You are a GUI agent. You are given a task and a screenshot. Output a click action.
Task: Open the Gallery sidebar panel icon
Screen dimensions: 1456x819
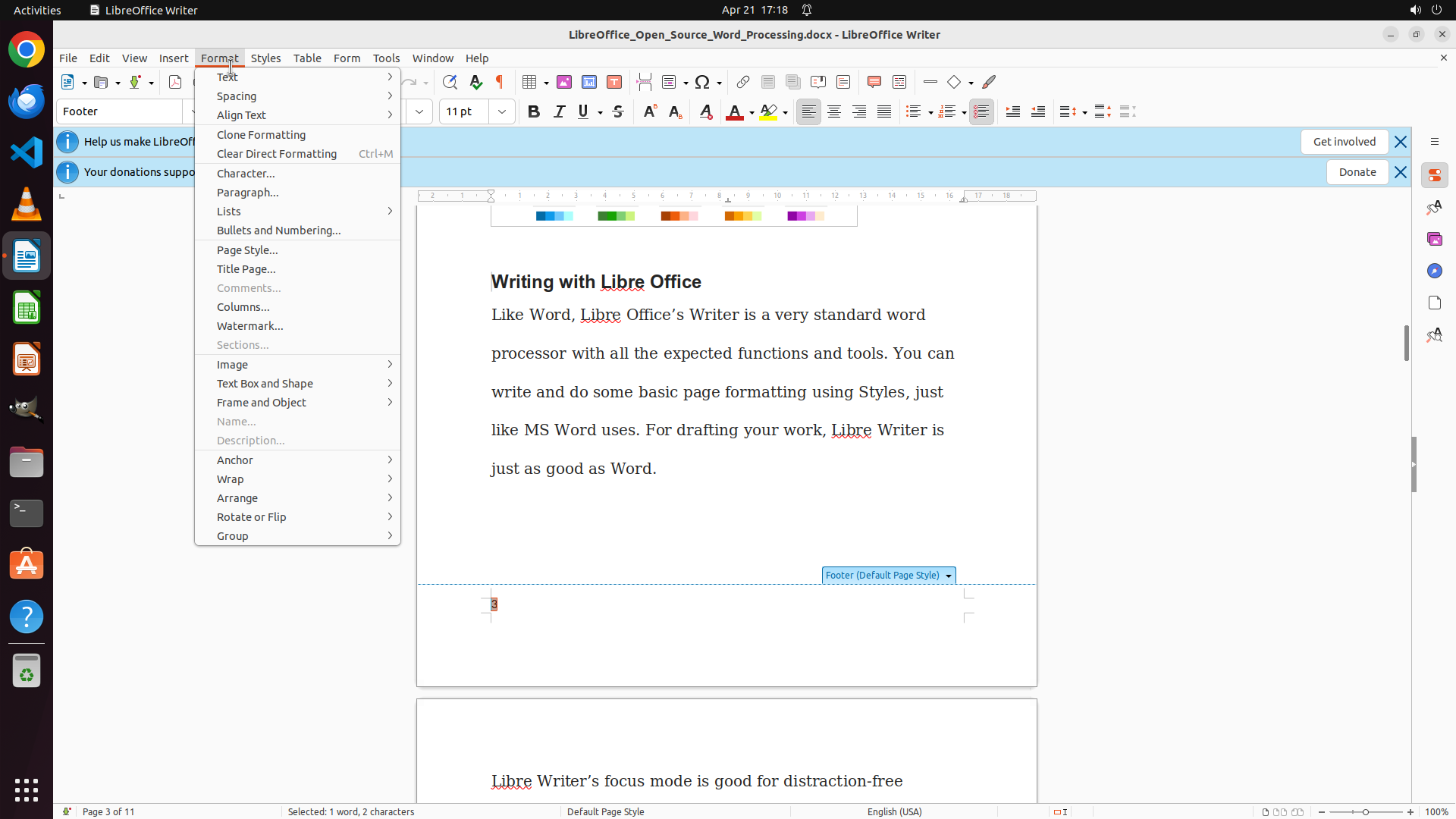[x=1434, y=239]
